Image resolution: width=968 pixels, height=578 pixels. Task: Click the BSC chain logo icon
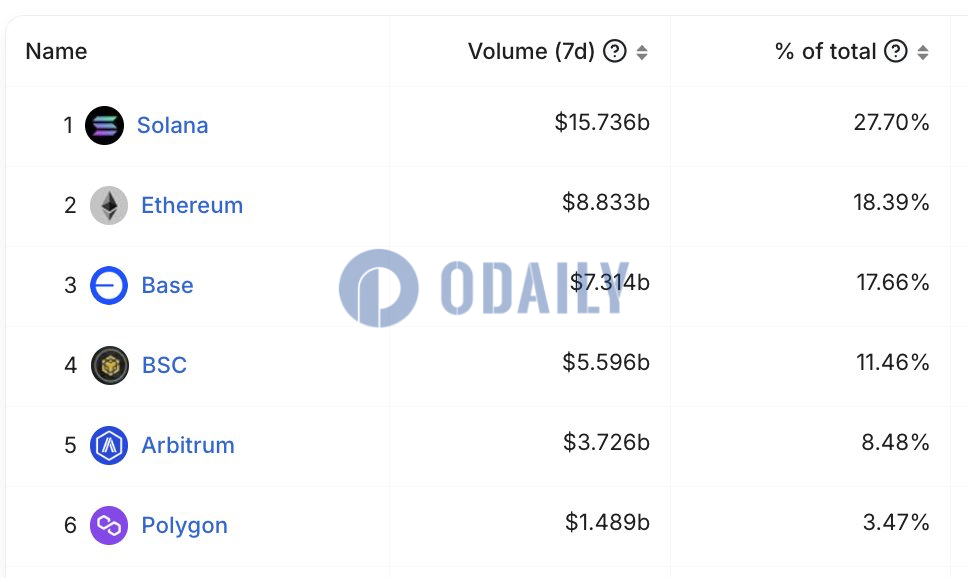(x=110, y=365)
